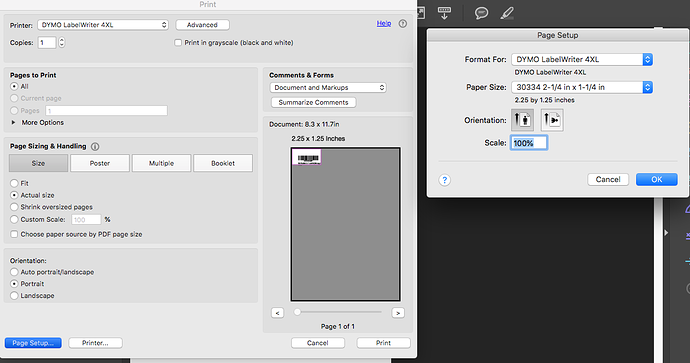Click the comment speech bubble icon

point(481,12)
